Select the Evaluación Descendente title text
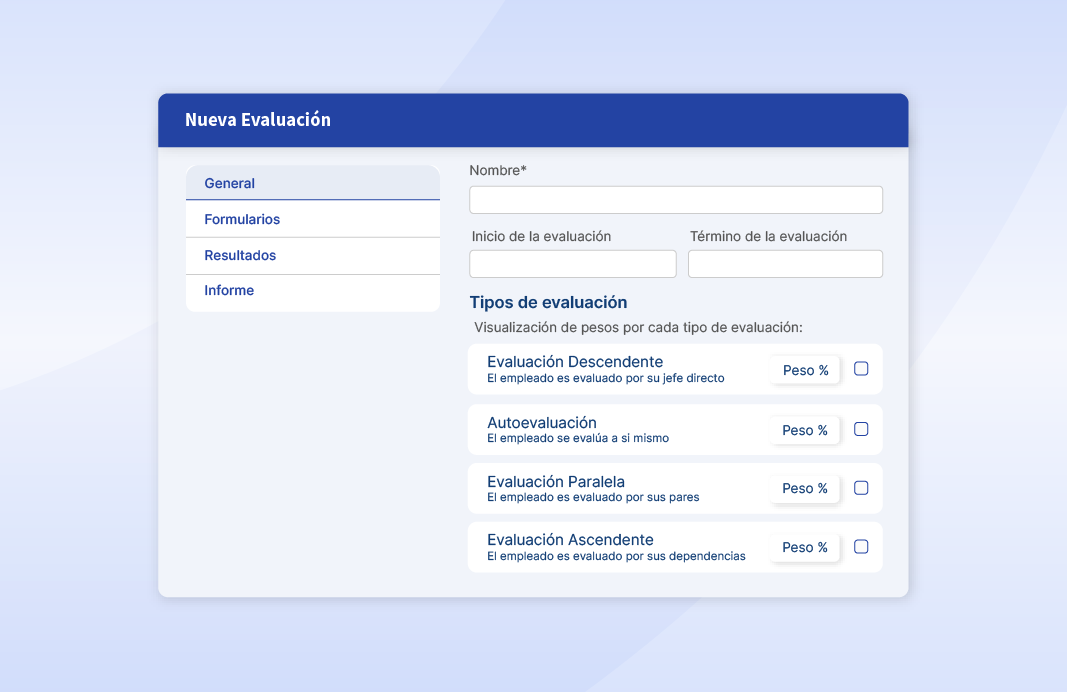Image resolution: width=1067 pixels, height=692 pixels. point(574,362)
